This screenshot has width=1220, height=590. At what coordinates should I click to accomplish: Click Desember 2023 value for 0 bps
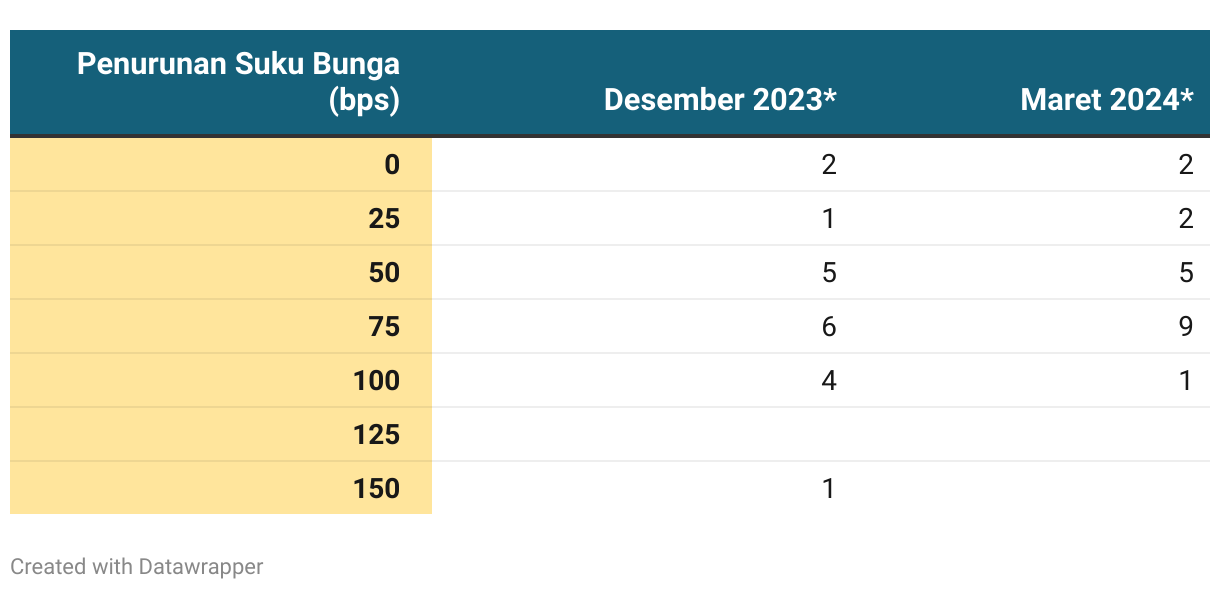828,165
